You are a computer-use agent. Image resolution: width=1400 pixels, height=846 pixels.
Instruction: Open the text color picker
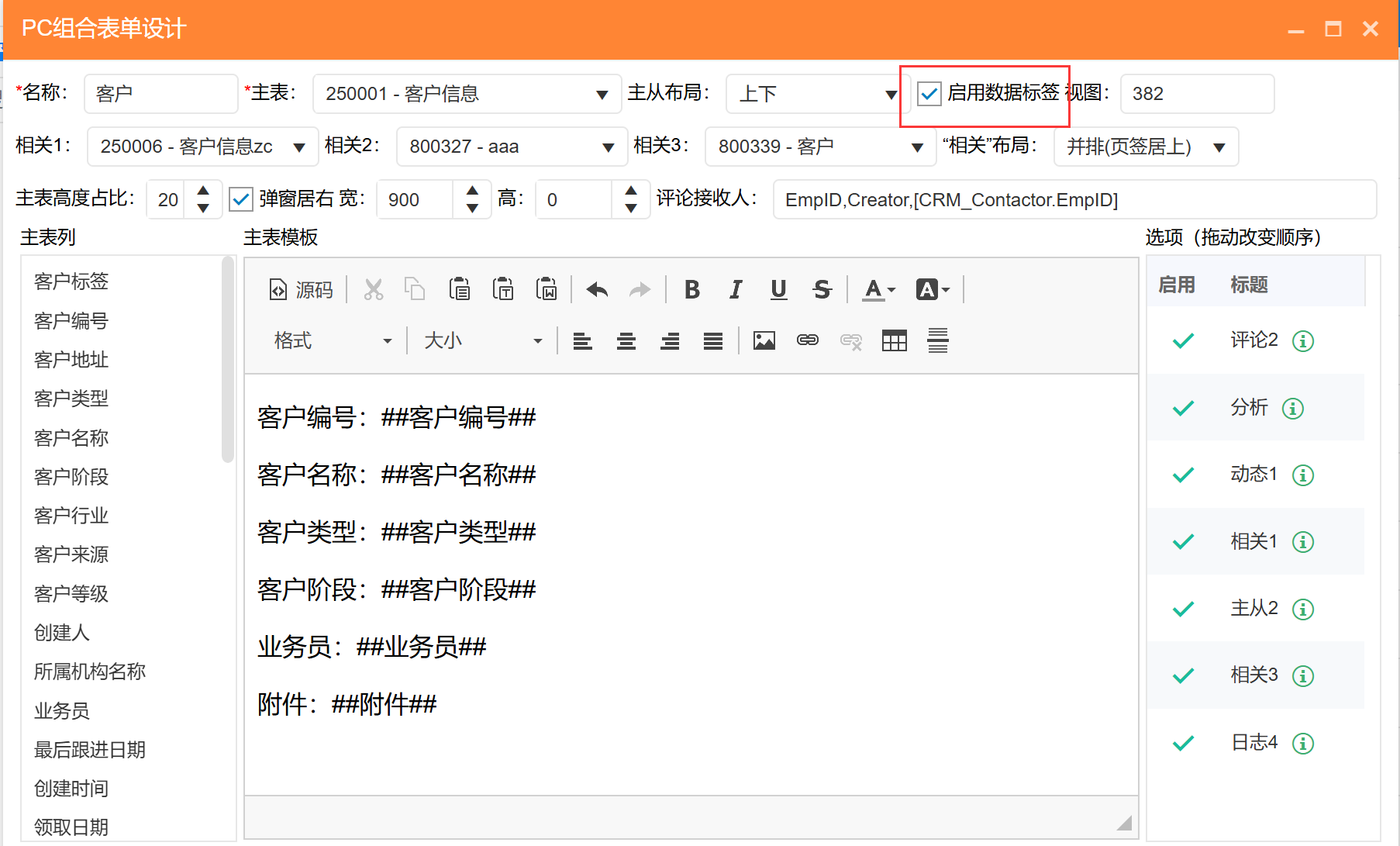[x=879, y=290]
